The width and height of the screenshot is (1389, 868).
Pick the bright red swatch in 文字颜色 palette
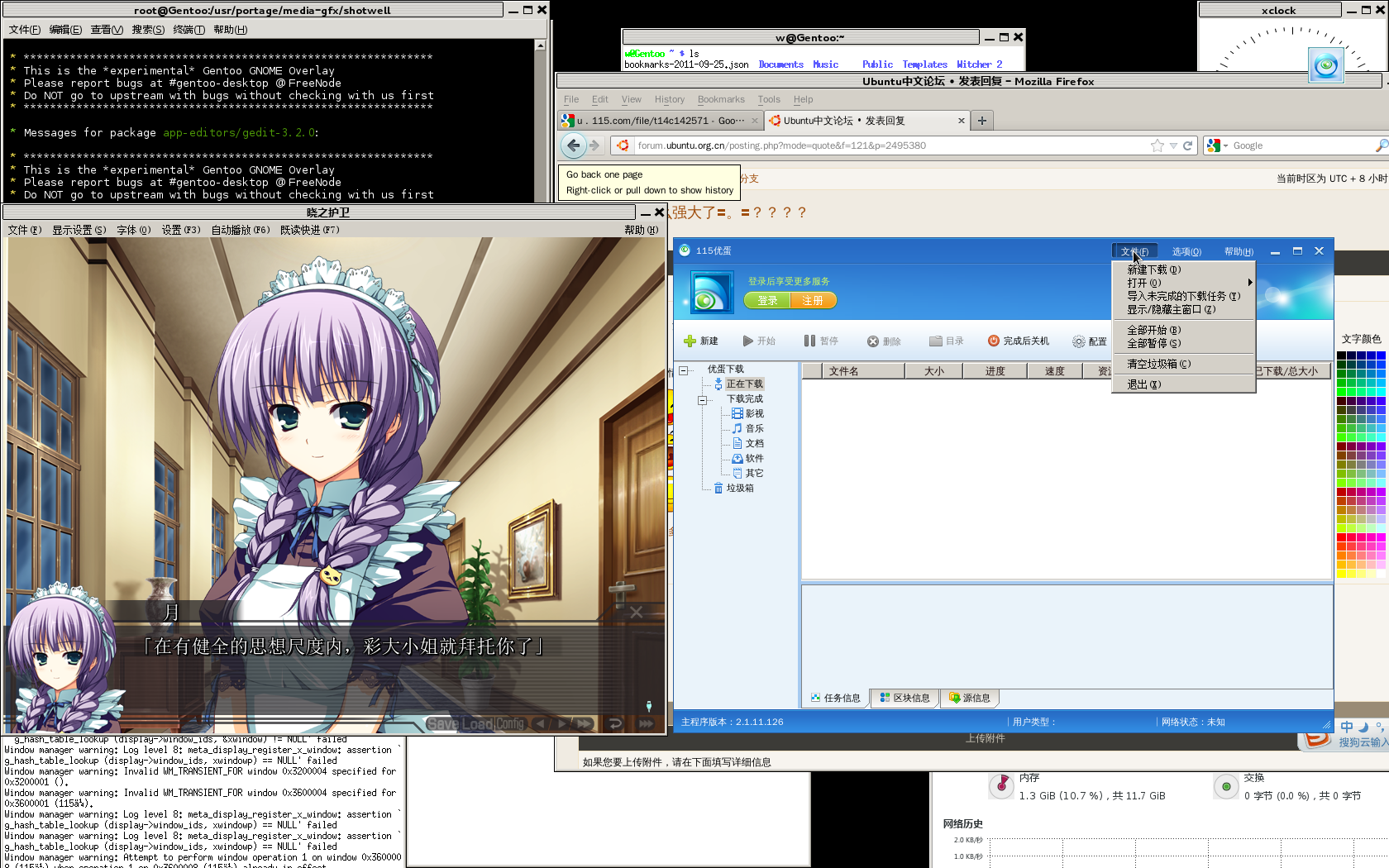(1341, 537)
